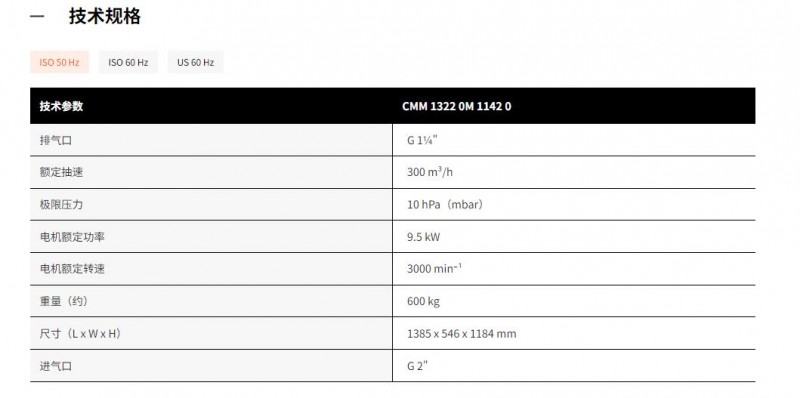
Task: Click the 10 hPa (mbar) value
Action: coord(445,205)
